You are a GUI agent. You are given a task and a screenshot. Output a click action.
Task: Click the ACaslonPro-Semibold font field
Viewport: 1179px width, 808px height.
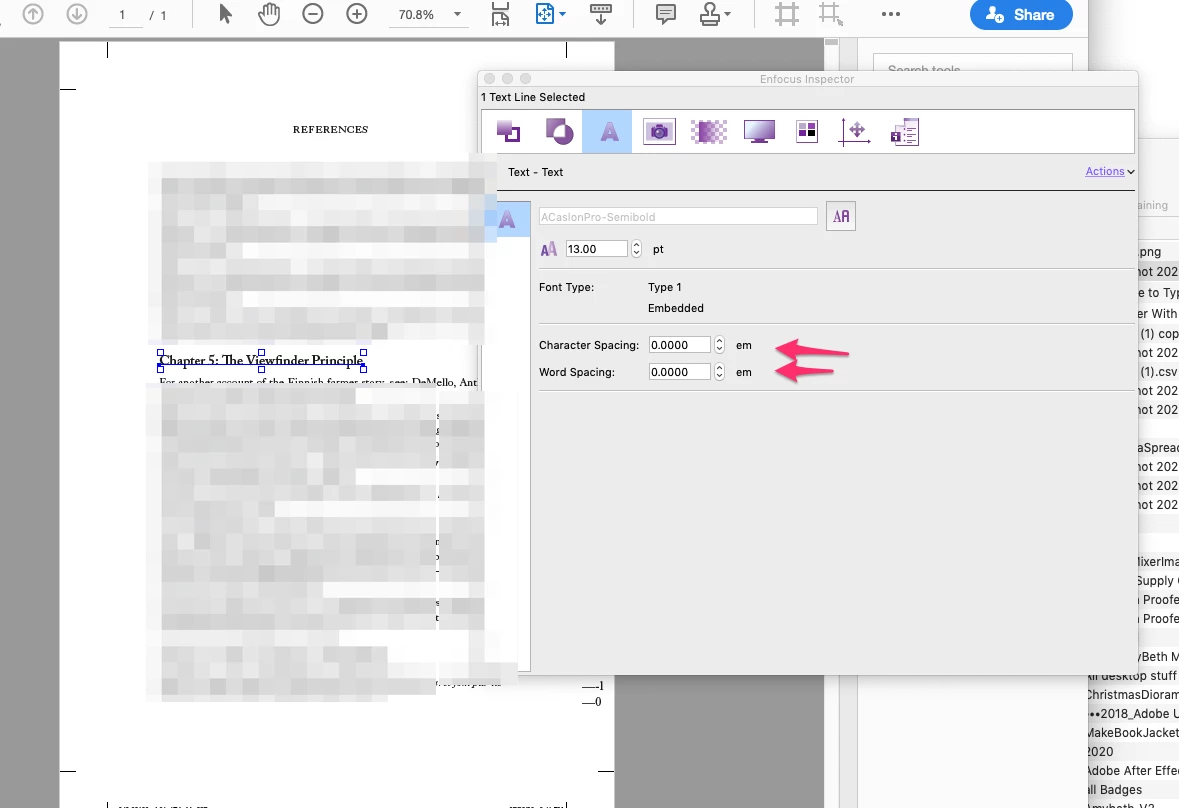(677, 216)
